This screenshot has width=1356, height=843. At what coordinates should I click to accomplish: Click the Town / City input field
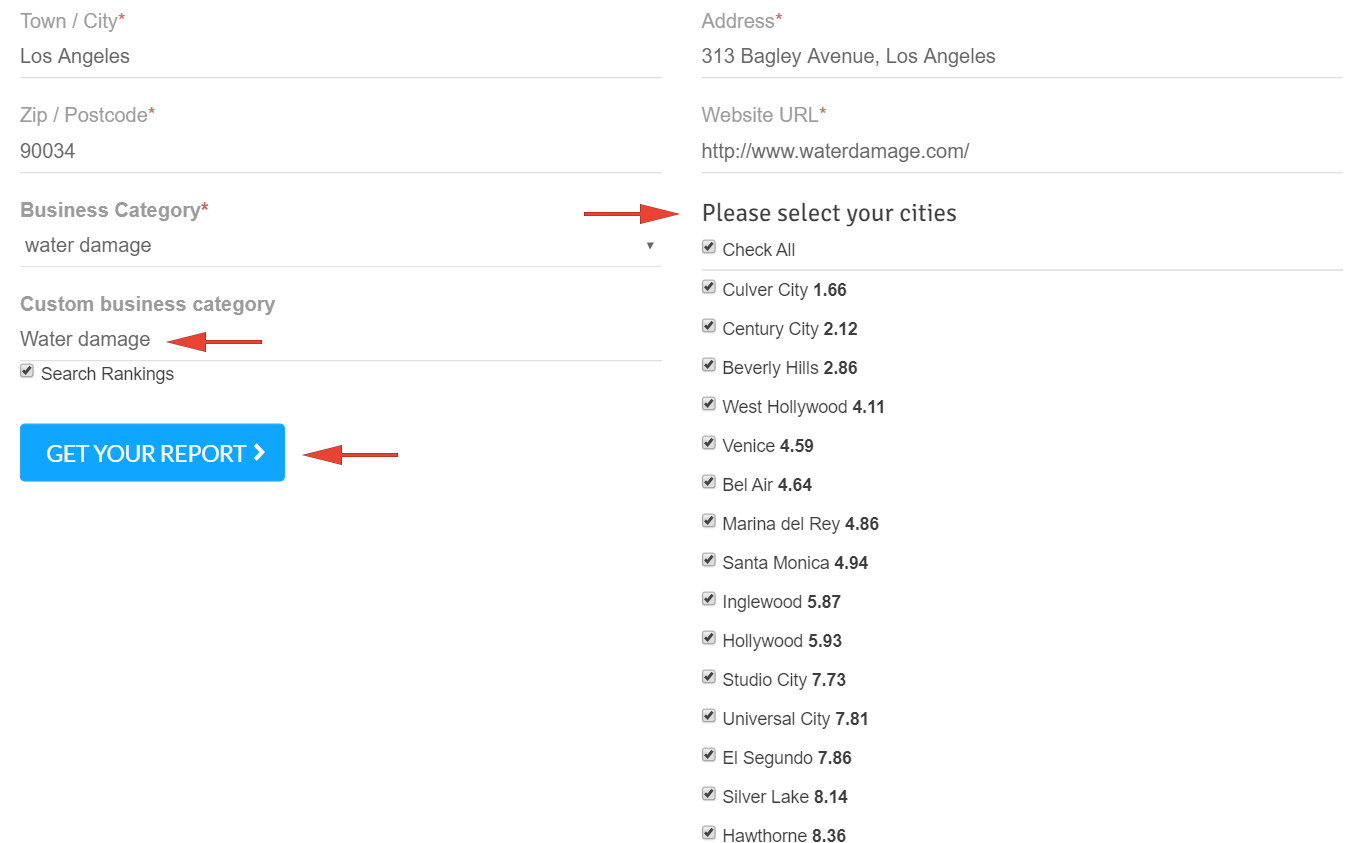(340, 57)
